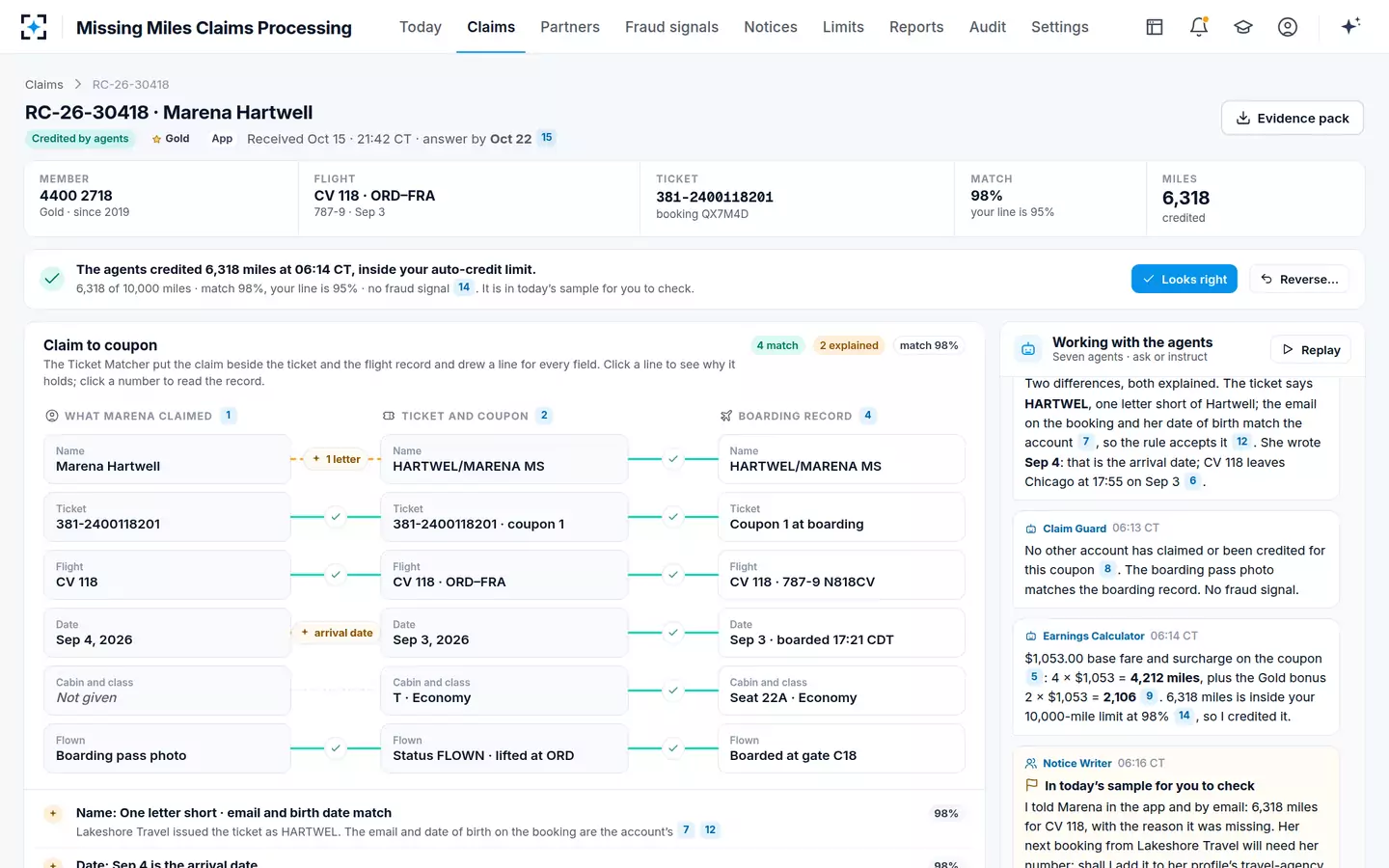Image resolution: width=1389 pixels, height=868 pixels.
Task: Click the Reverse... button
Action: click(x=1299, y=279)
